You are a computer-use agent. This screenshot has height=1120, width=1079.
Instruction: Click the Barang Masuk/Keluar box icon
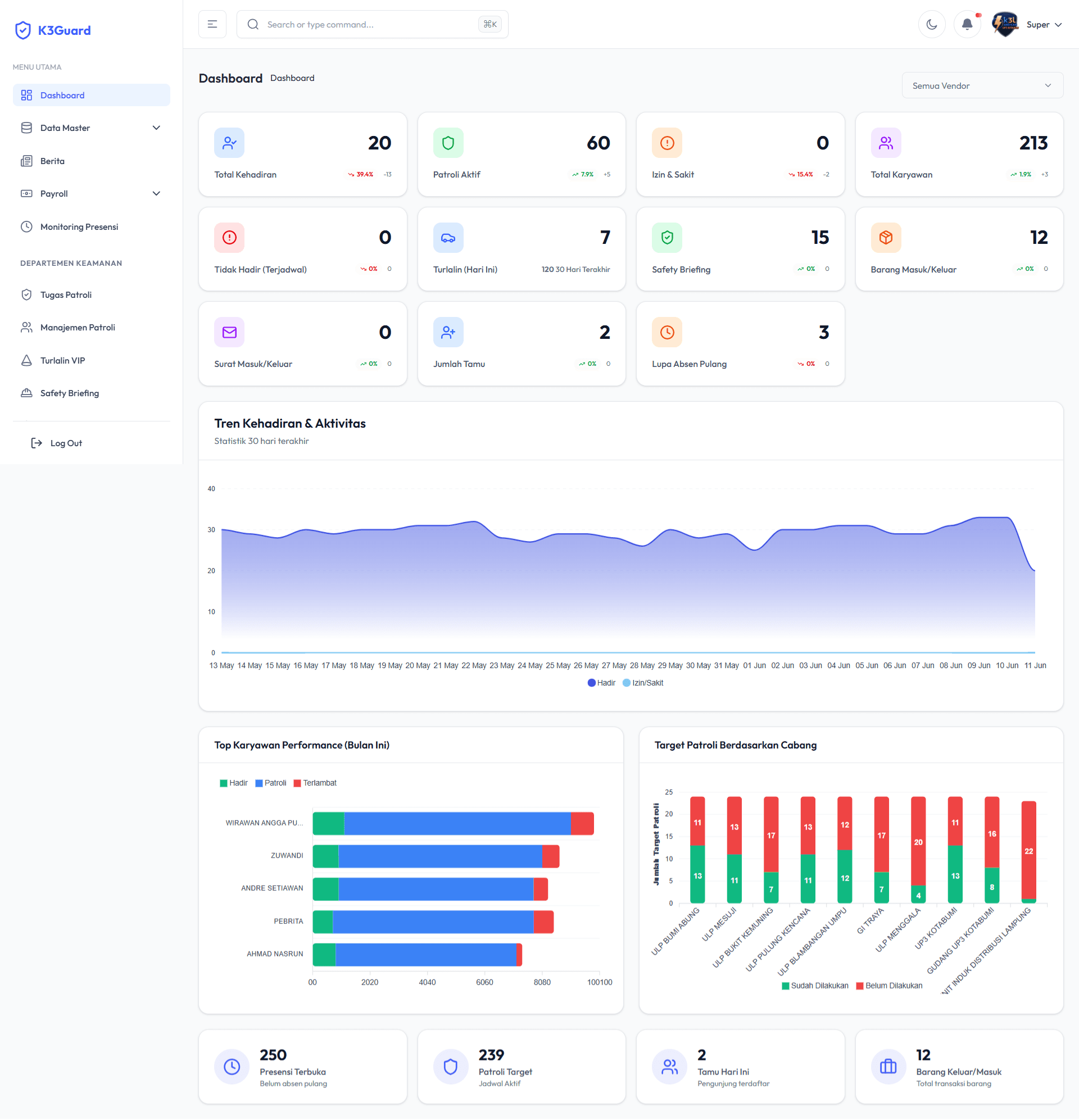tap(886, 238)
